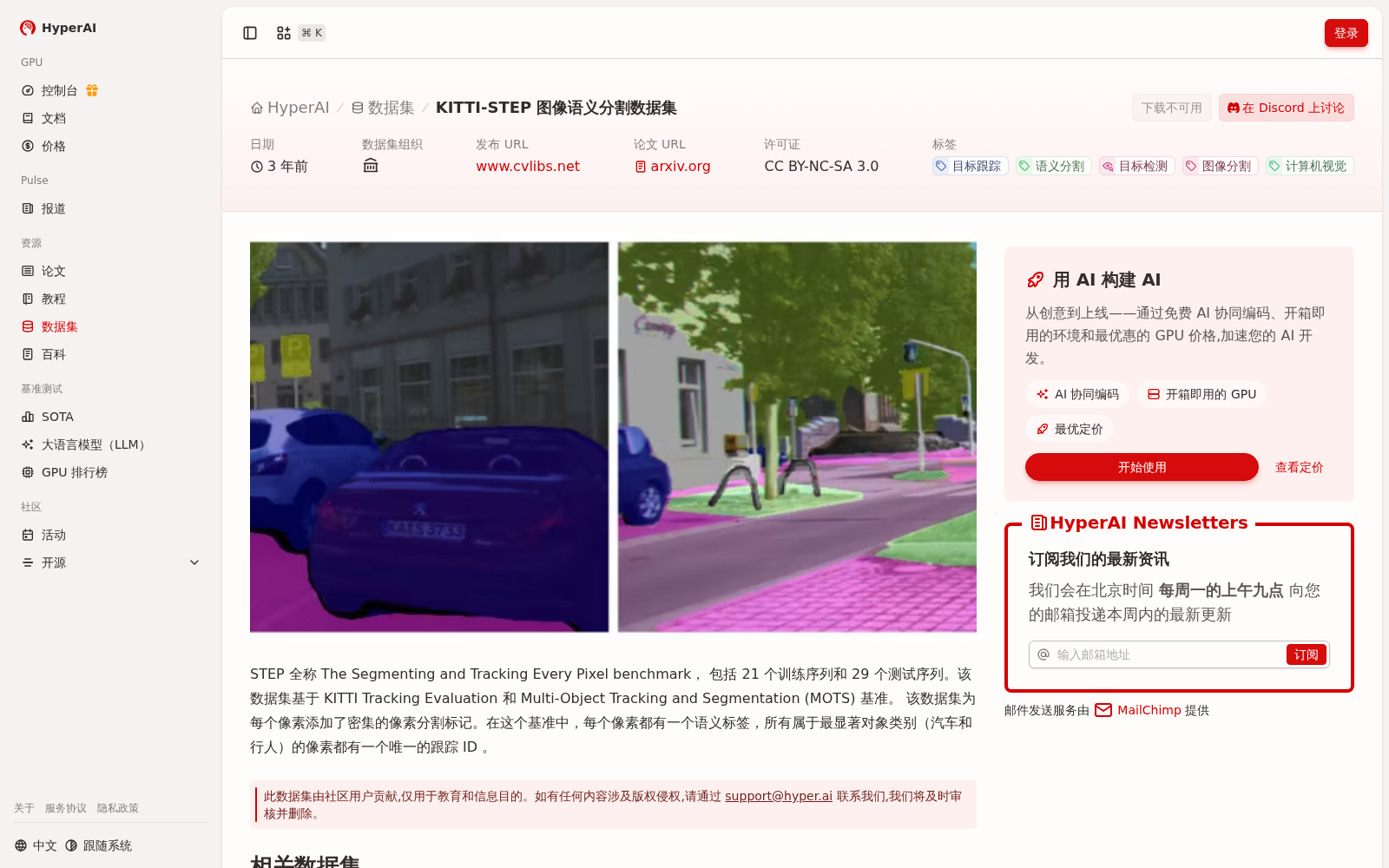Click the 订阅 subscribe button
Image resolution: width=1389 pixels, height=868 pixels.
pos(1306,654)
